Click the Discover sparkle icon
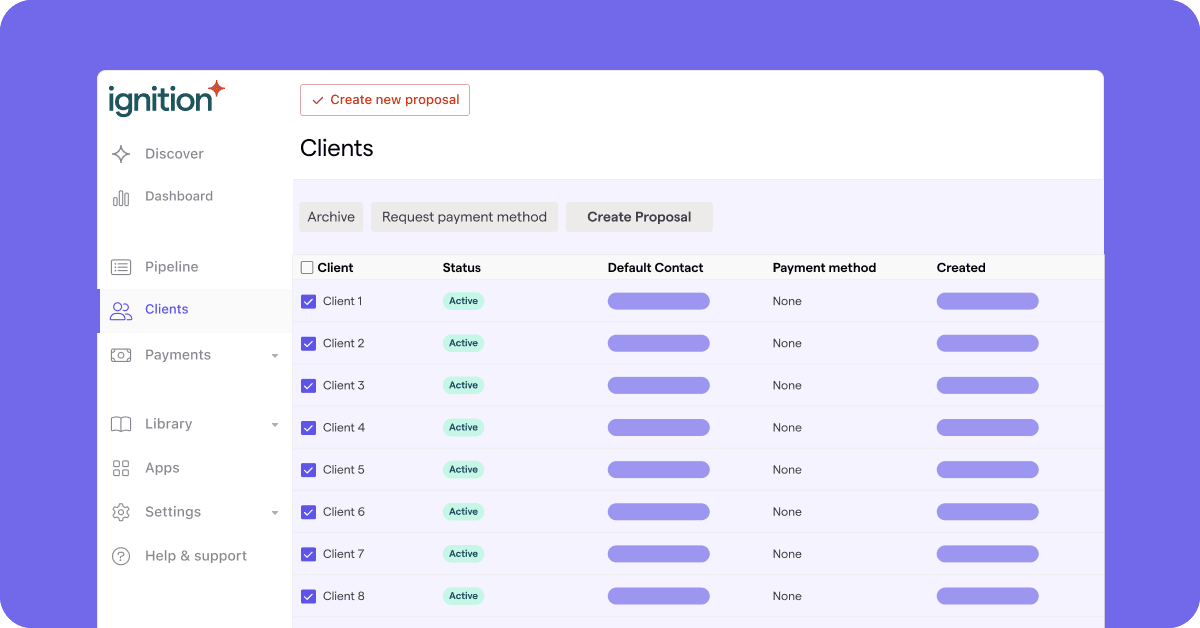1200x628 pixels. click(x=120, y=153)
